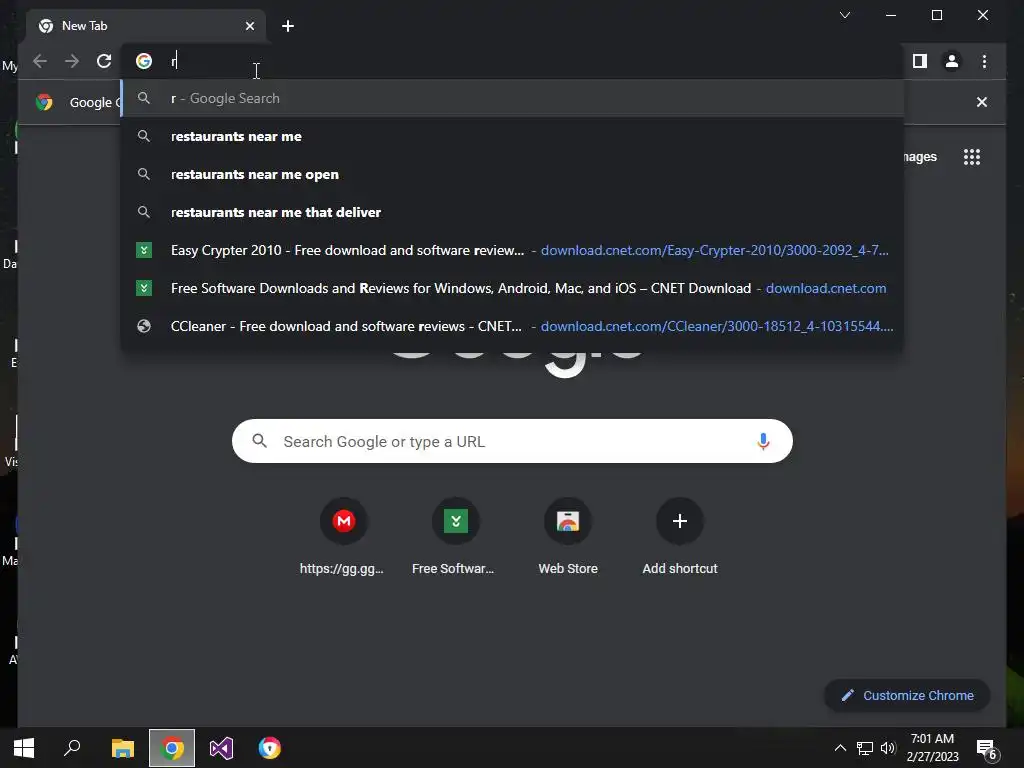Choose 'restaurants near me open' suggestion
This screenshot has height=768, width=1024.
tap(513, 174)
